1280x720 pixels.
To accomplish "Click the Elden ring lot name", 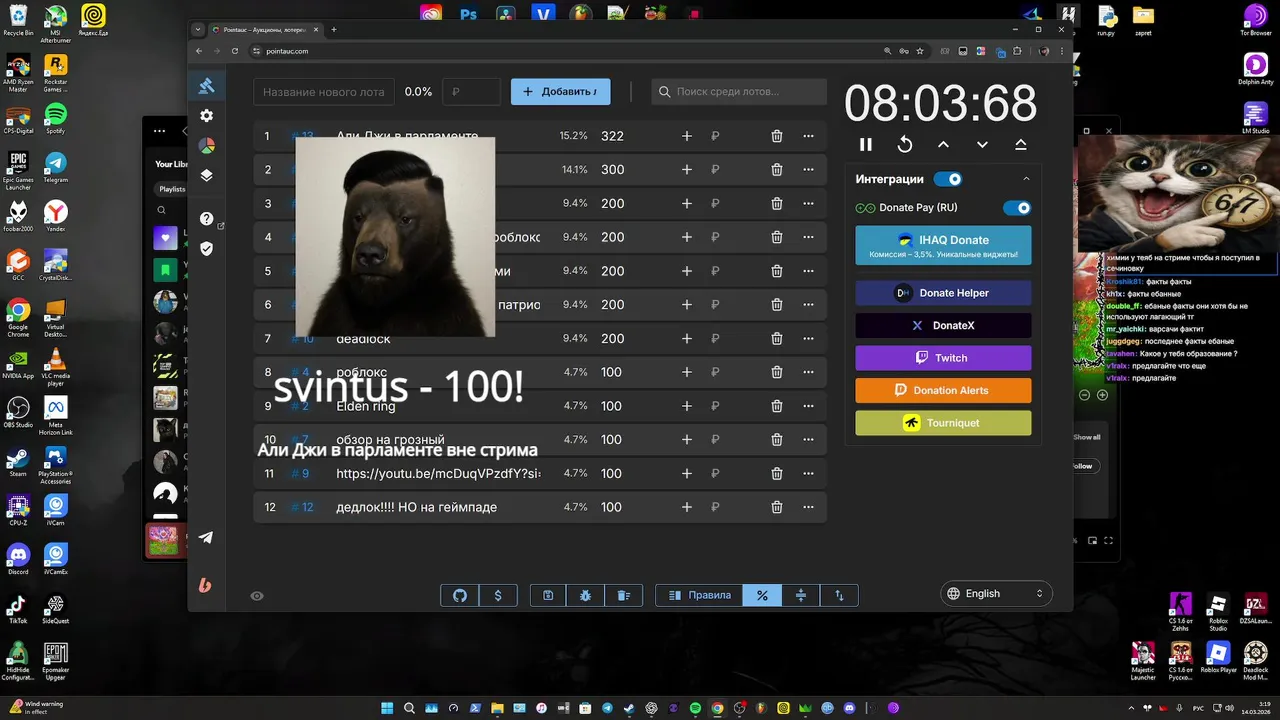I will click(366, 406).
